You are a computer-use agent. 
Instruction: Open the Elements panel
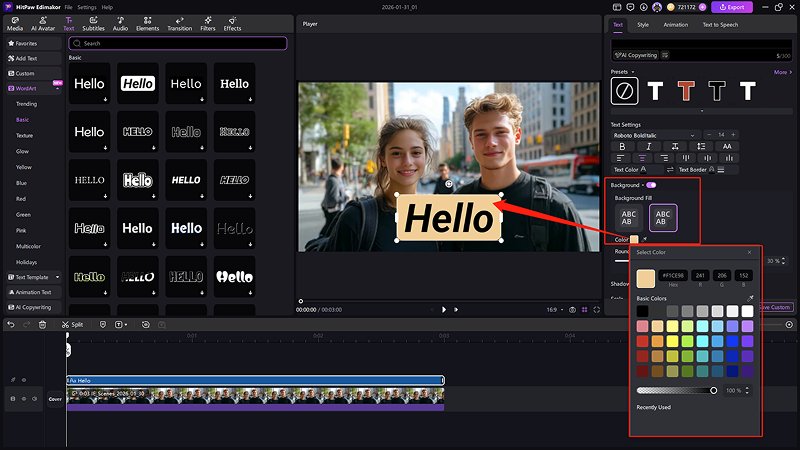point(147,23)
